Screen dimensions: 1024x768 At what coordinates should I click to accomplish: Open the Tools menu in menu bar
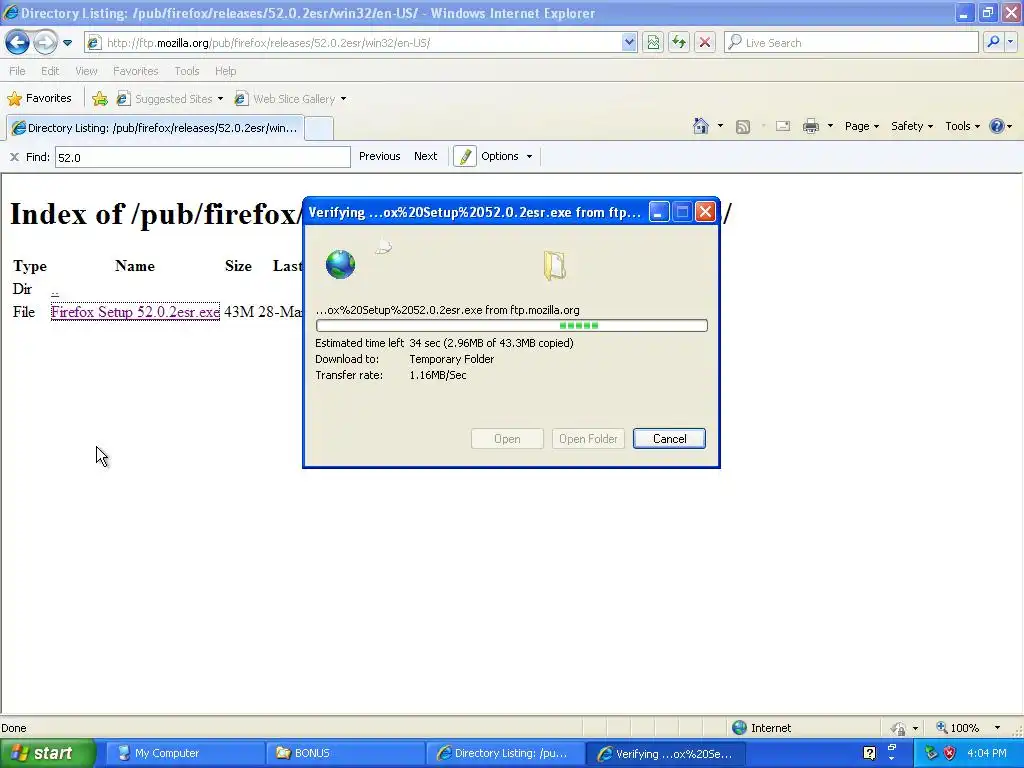pyautogui.click(x=187, y=71)
